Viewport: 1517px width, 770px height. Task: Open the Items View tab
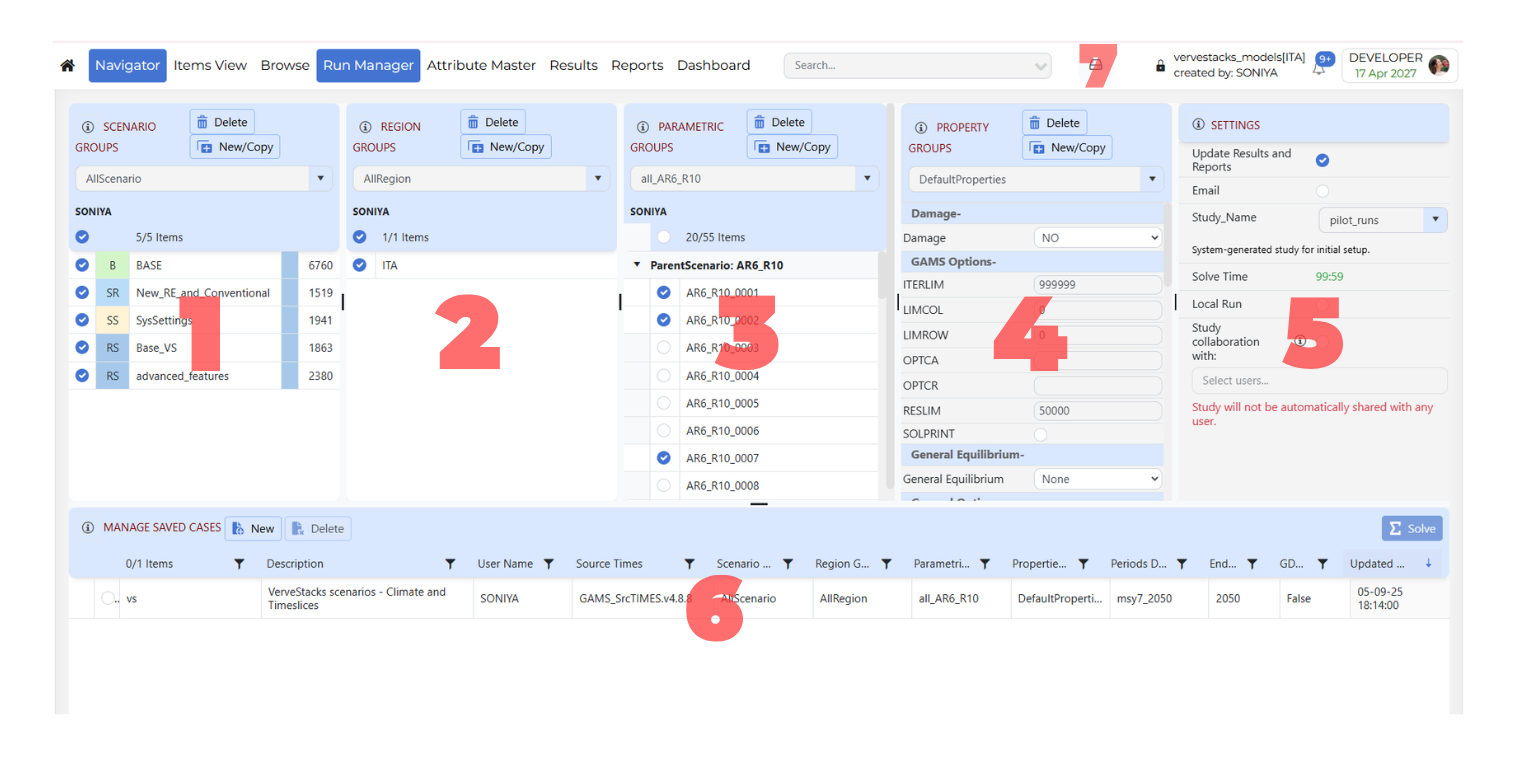(x=210, y=65)
